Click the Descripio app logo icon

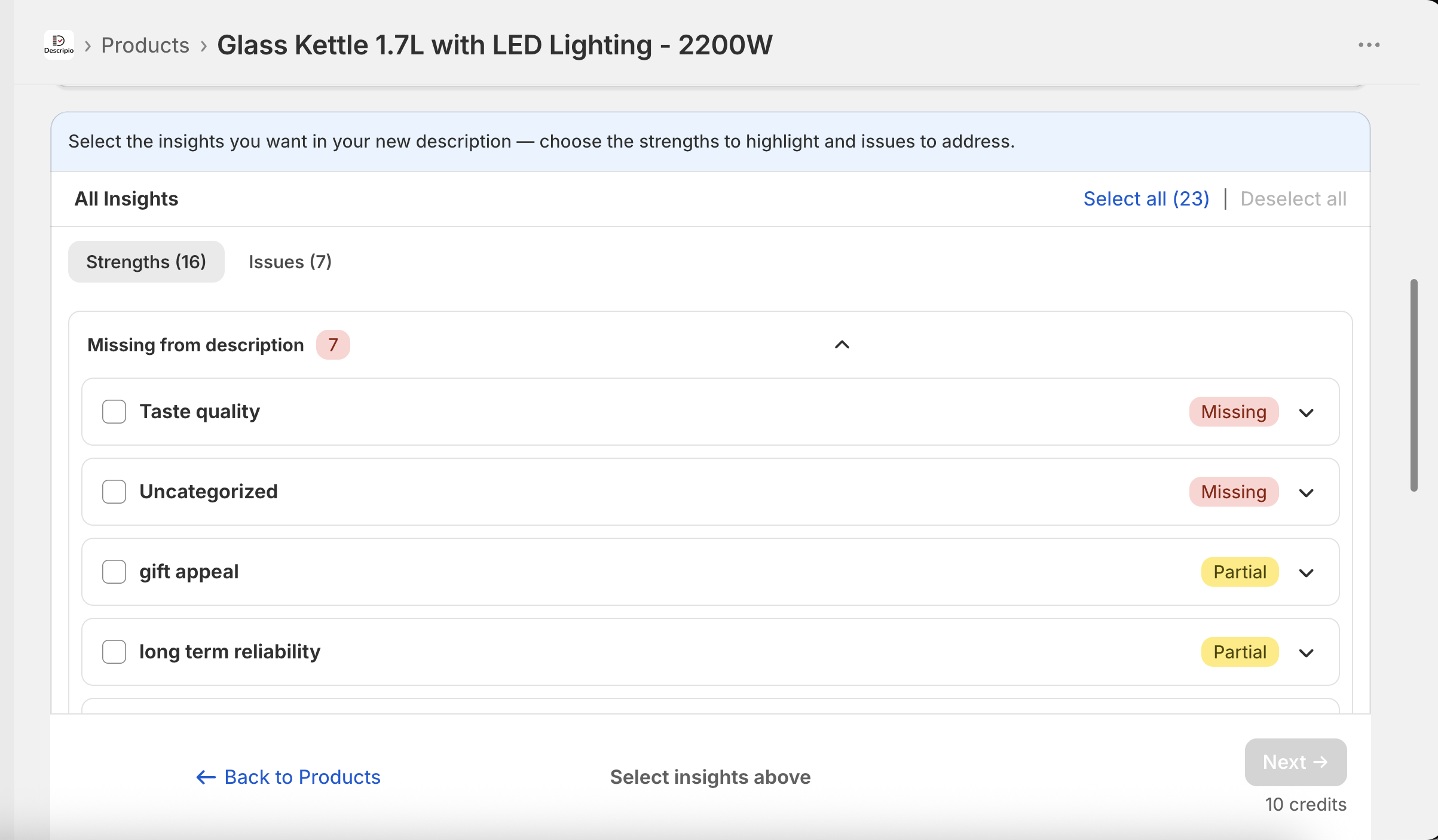59,45
